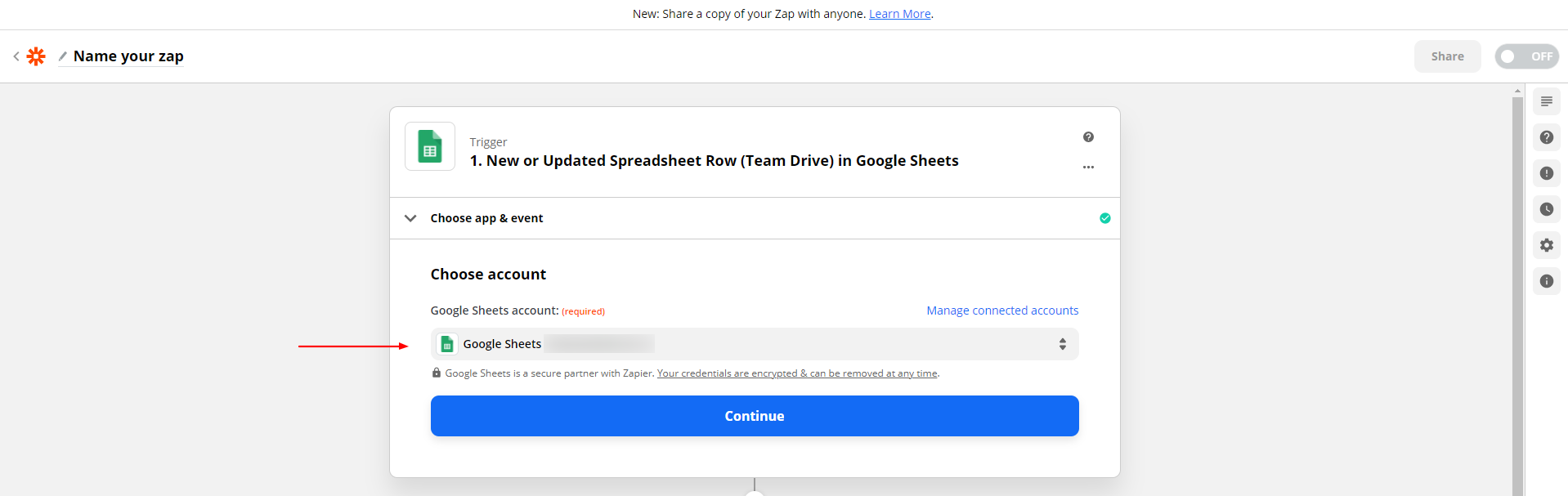1568x496 pixels.
Task: Open the info details sidebar icon
Action: click(1546, 281)
